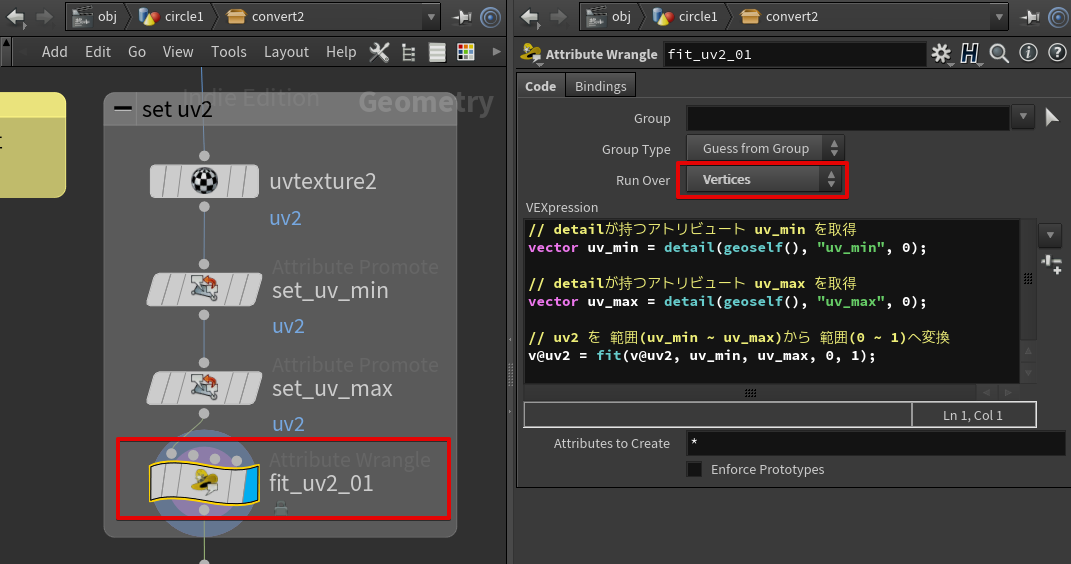Select convert2 in parameter pane path
This screenshot has width=1071, height=564.
pos(779,16)
